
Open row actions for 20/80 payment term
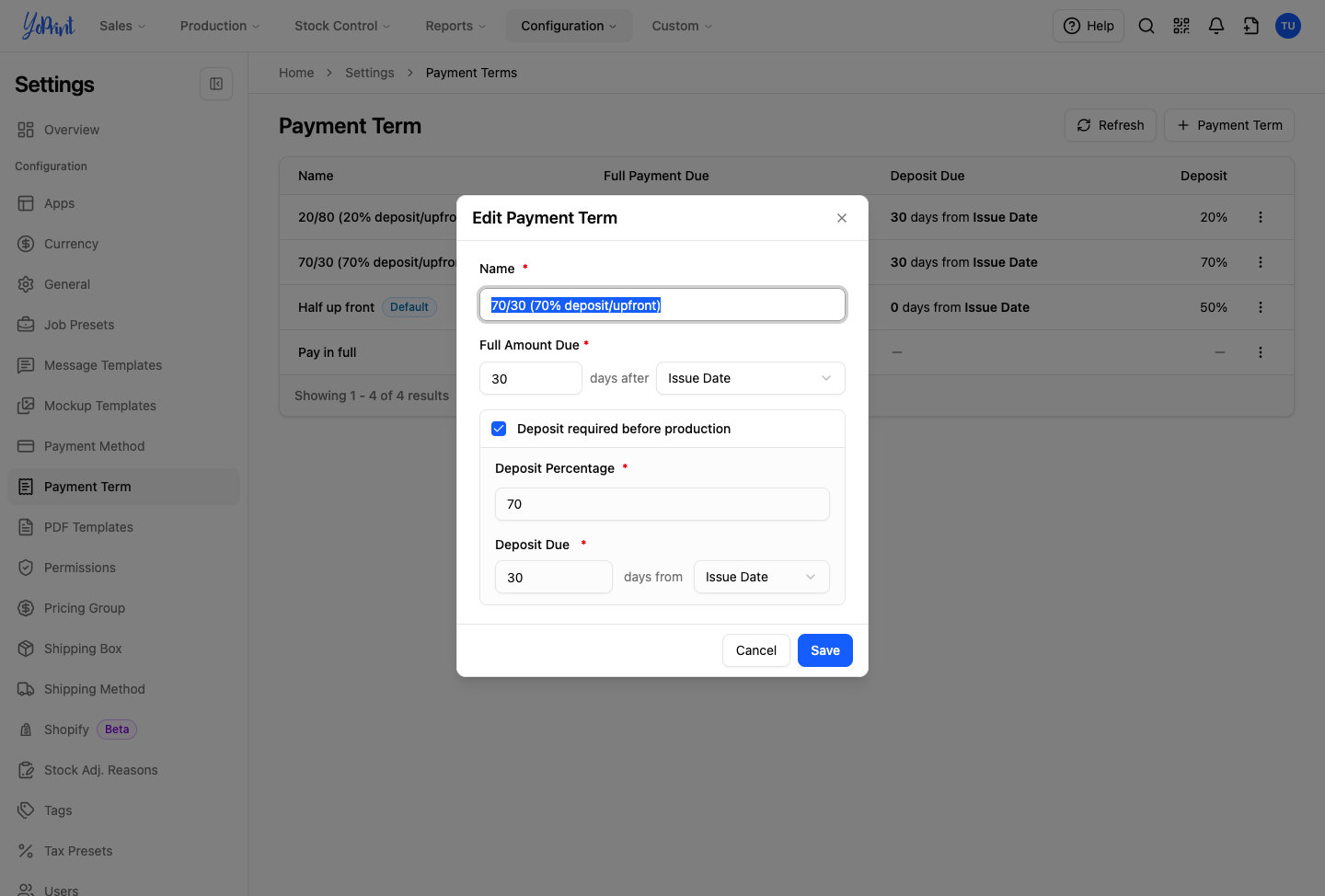[x=1261, y=217]
